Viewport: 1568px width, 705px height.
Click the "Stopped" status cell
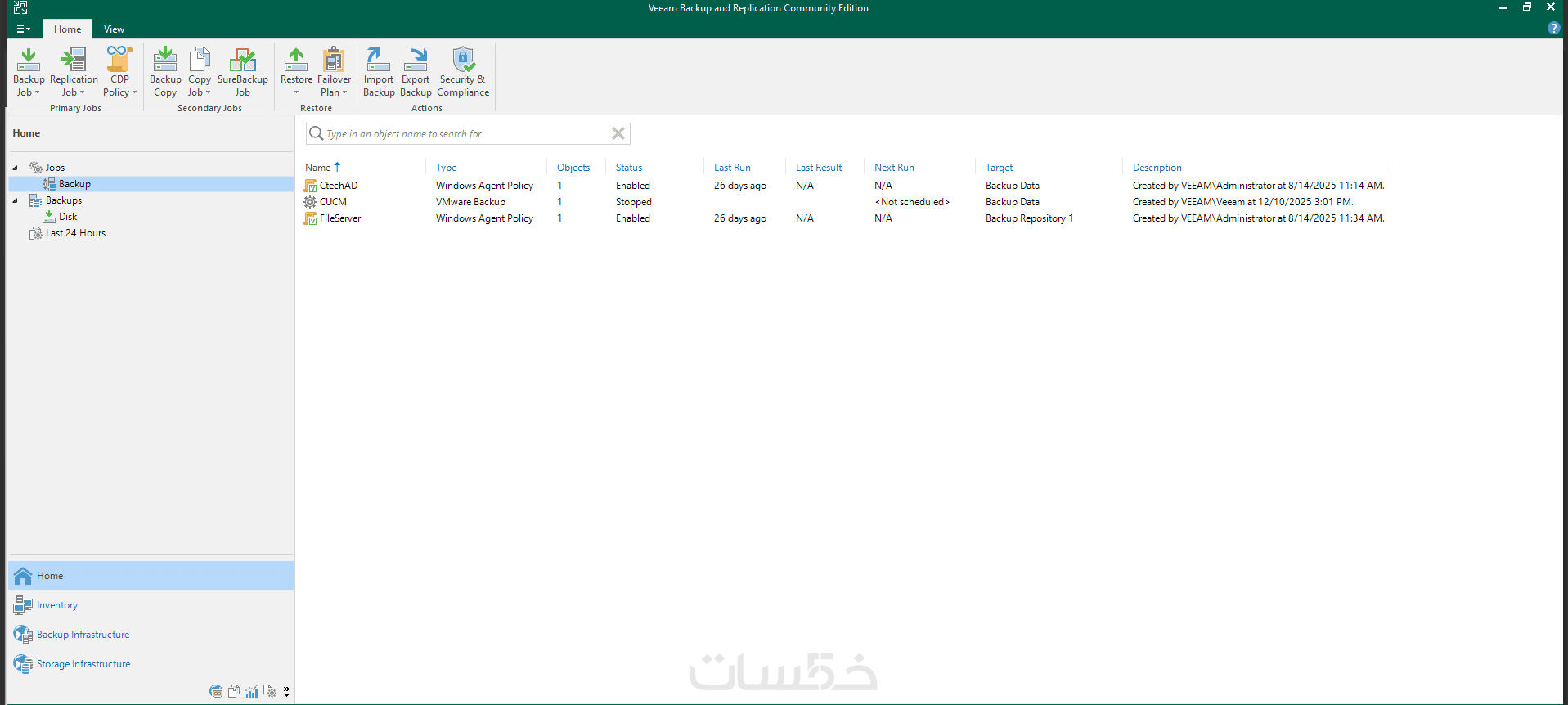coord(634,202)
